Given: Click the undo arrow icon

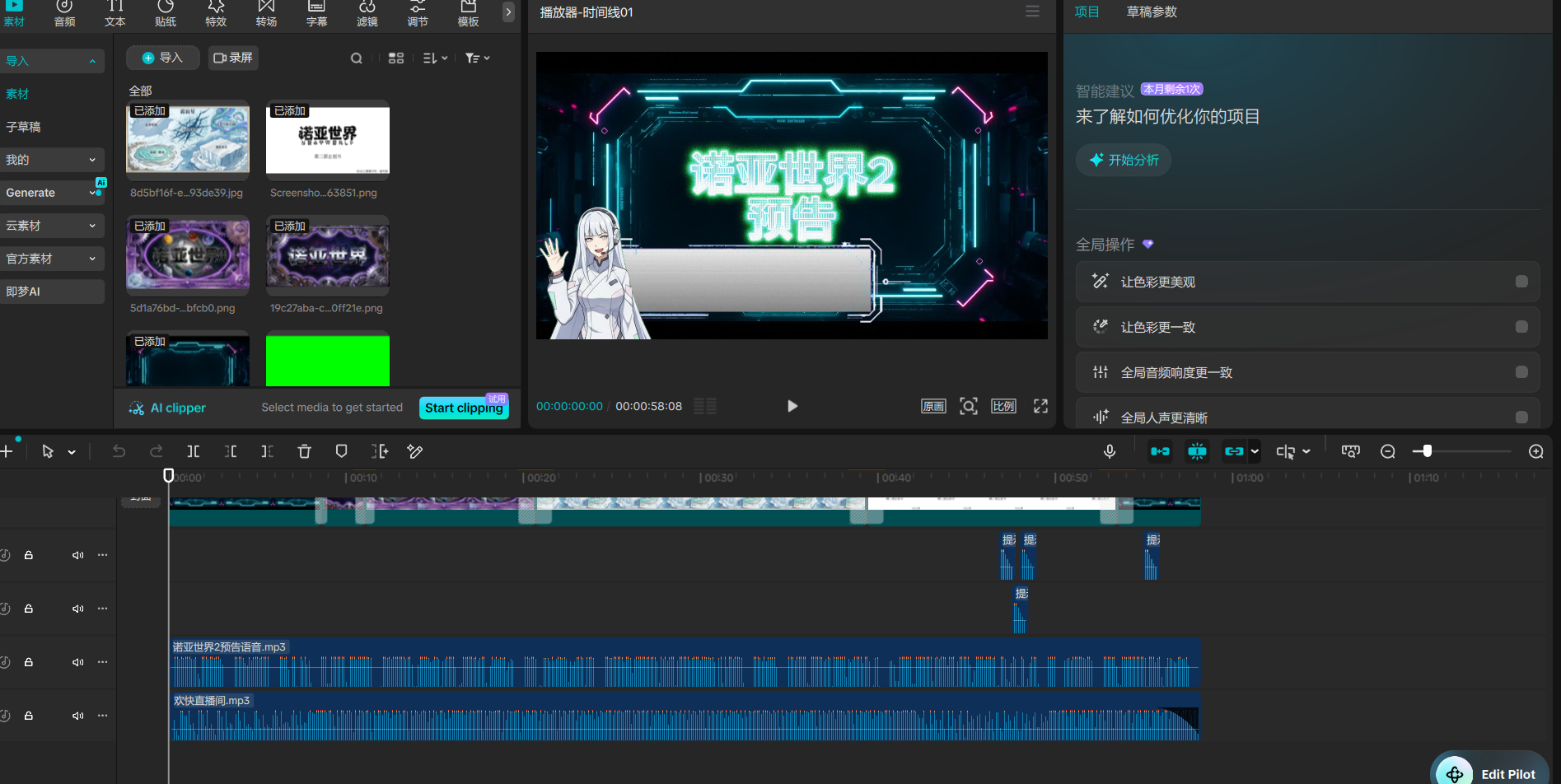Looking at the screenshot, I should (119, 451).
